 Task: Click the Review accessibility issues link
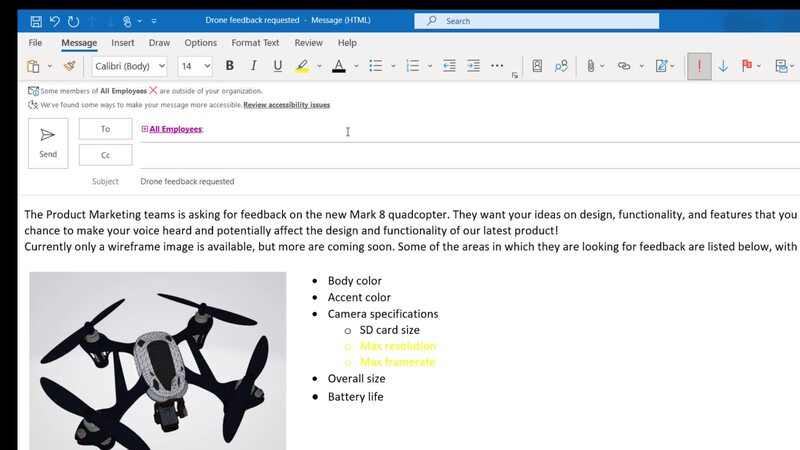pos(286,105)
